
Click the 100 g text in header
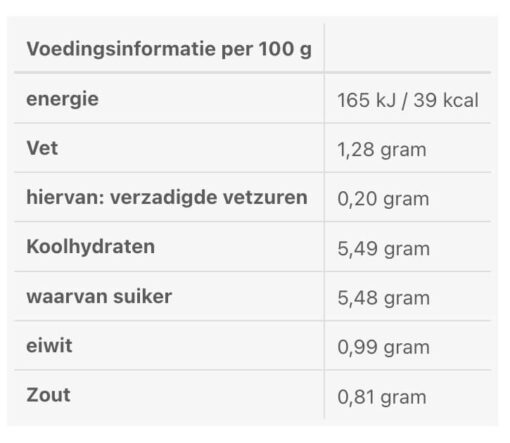click(285, 49)
